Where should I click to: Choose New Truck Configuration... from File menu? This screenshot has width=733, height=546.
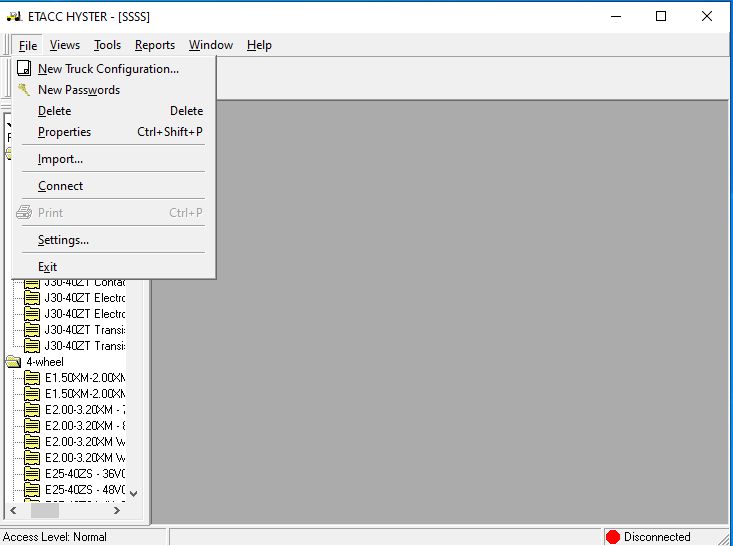(113, 69)
